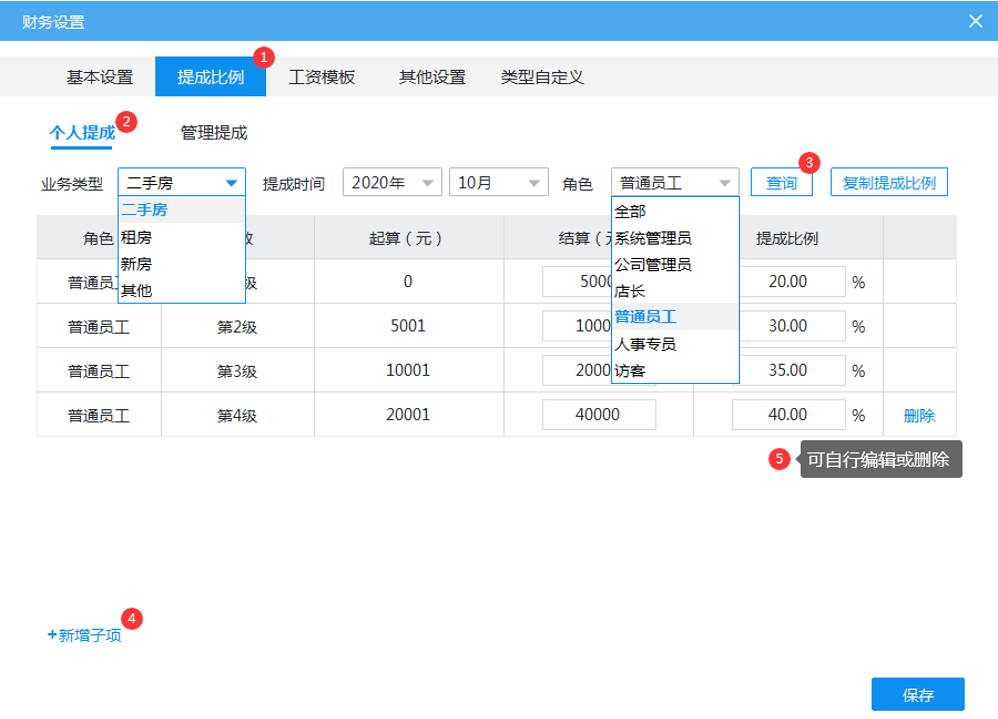The image size is (998, 719).
Task: Choose 二手房 in the business type list
Action: tap(182, 209)
